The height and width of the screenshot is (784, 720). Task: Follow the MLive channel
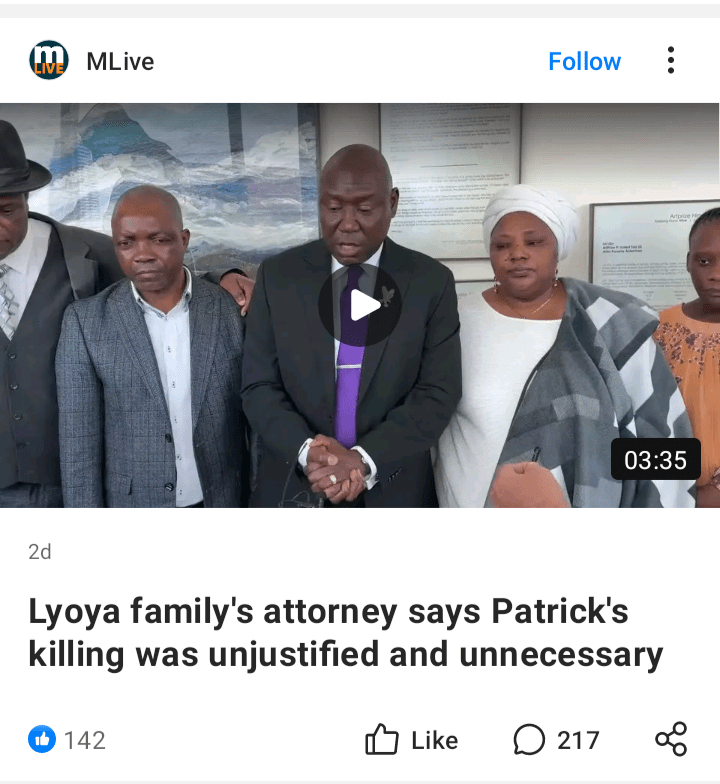(584, 62)
